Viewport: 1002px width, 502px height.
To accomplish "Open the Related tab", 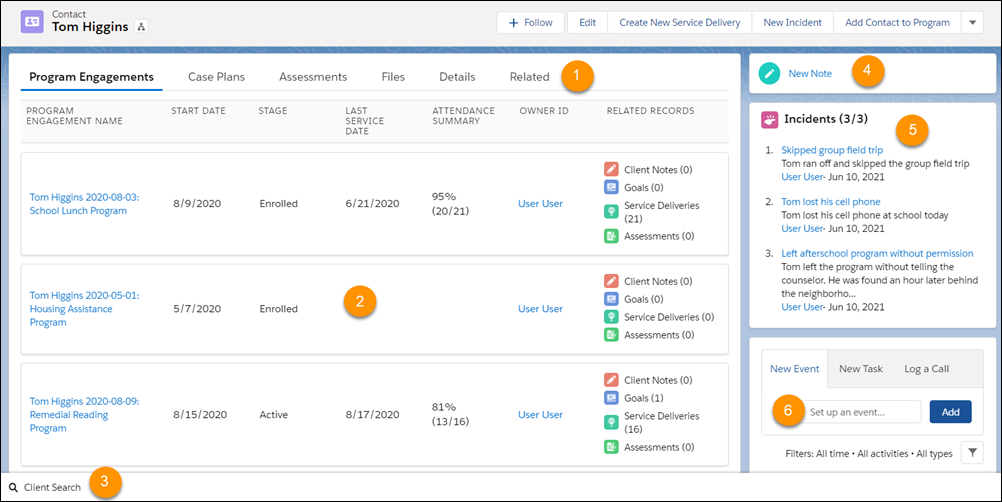I will tap(529, 77).
